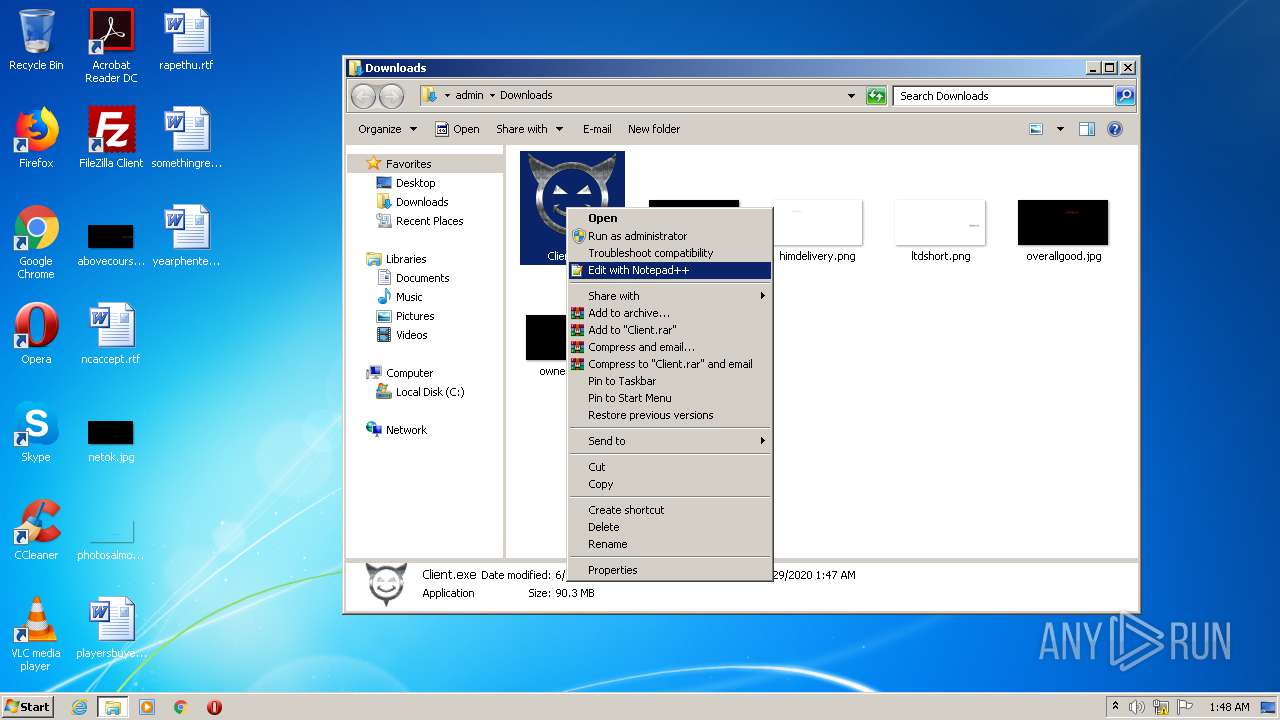Expand Share with context submenu
The width and height of the screenshot is (1280, 720).
pos(670,296)
